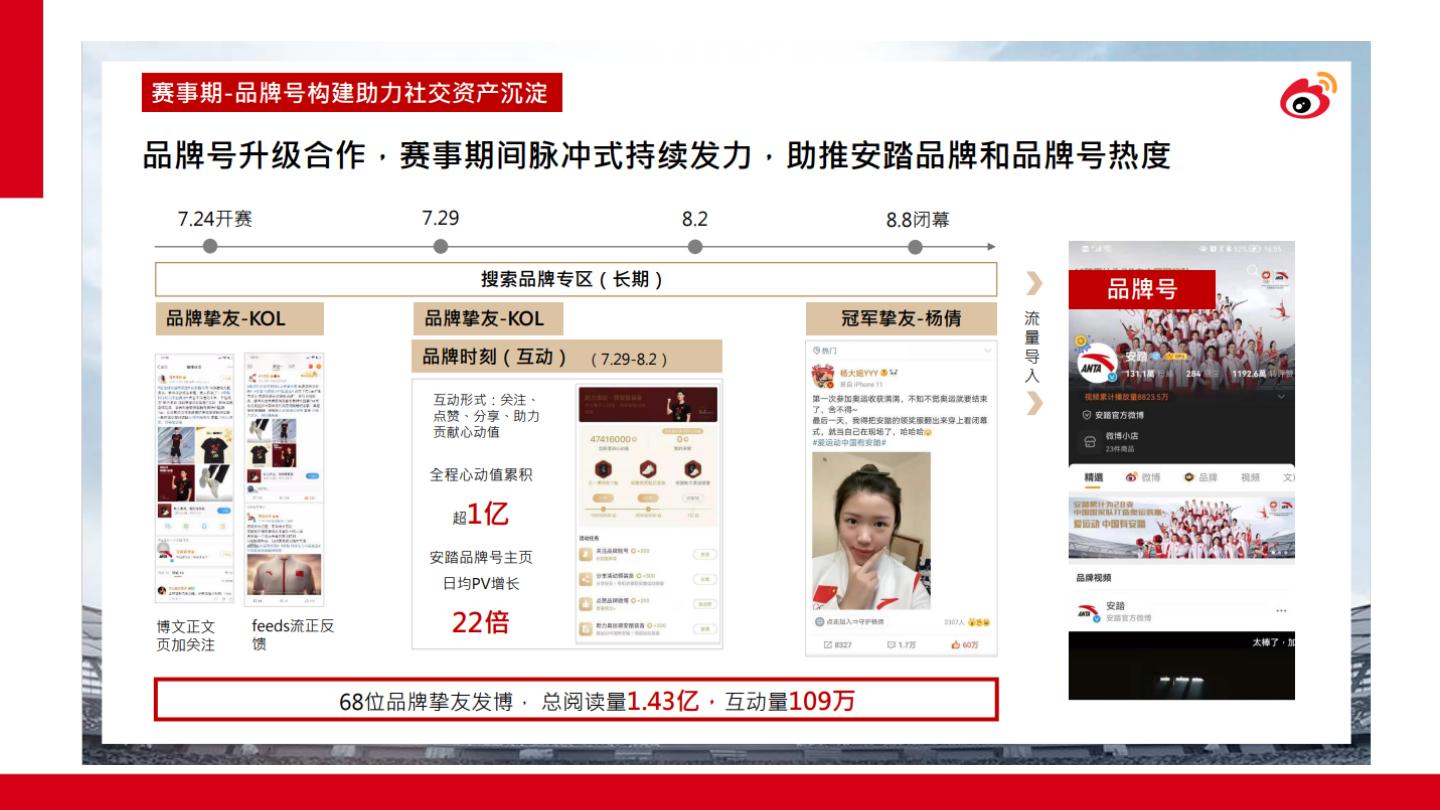1440x810 pixels.
Task: Click the 关注品牌账号 task icon
Action: pos(587,554)
